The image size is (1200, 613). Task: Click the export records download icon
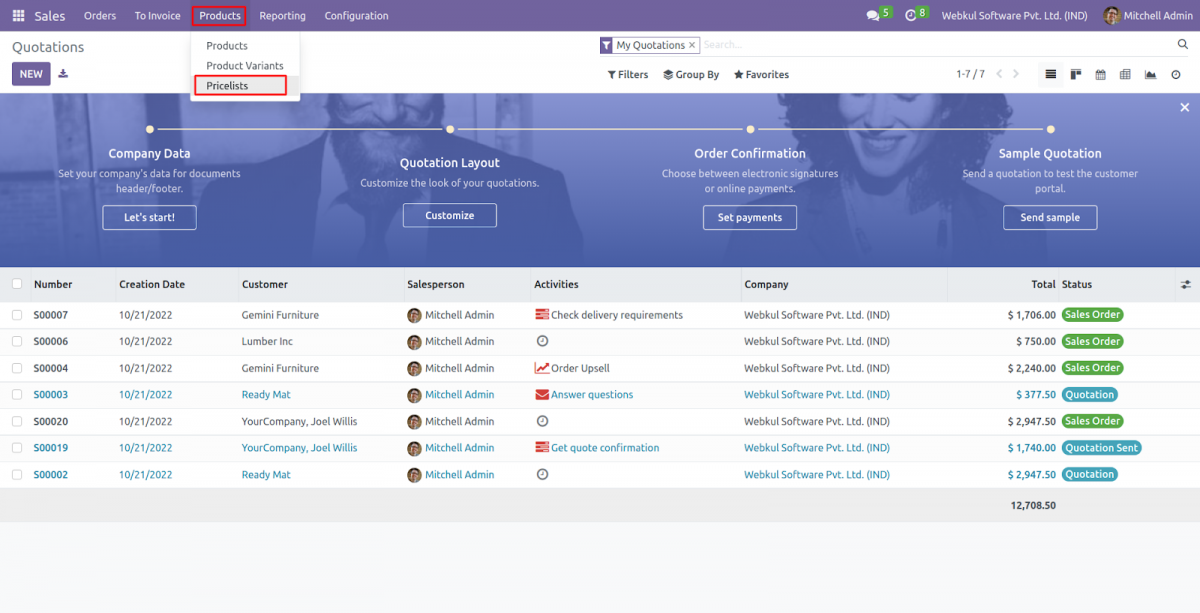(62, 73)
